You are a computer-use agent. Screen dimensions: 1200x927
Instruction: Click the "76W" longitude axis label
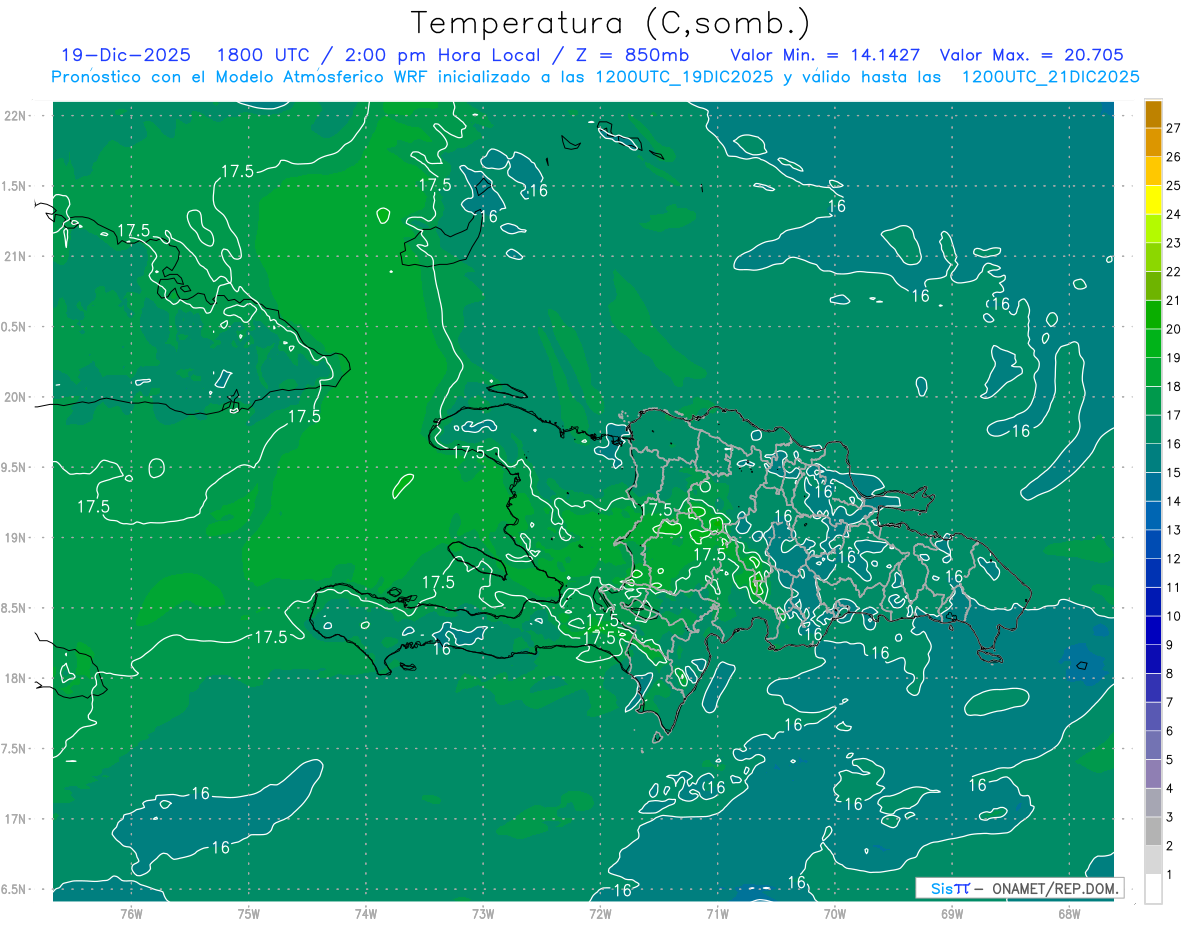pos(131,914)
